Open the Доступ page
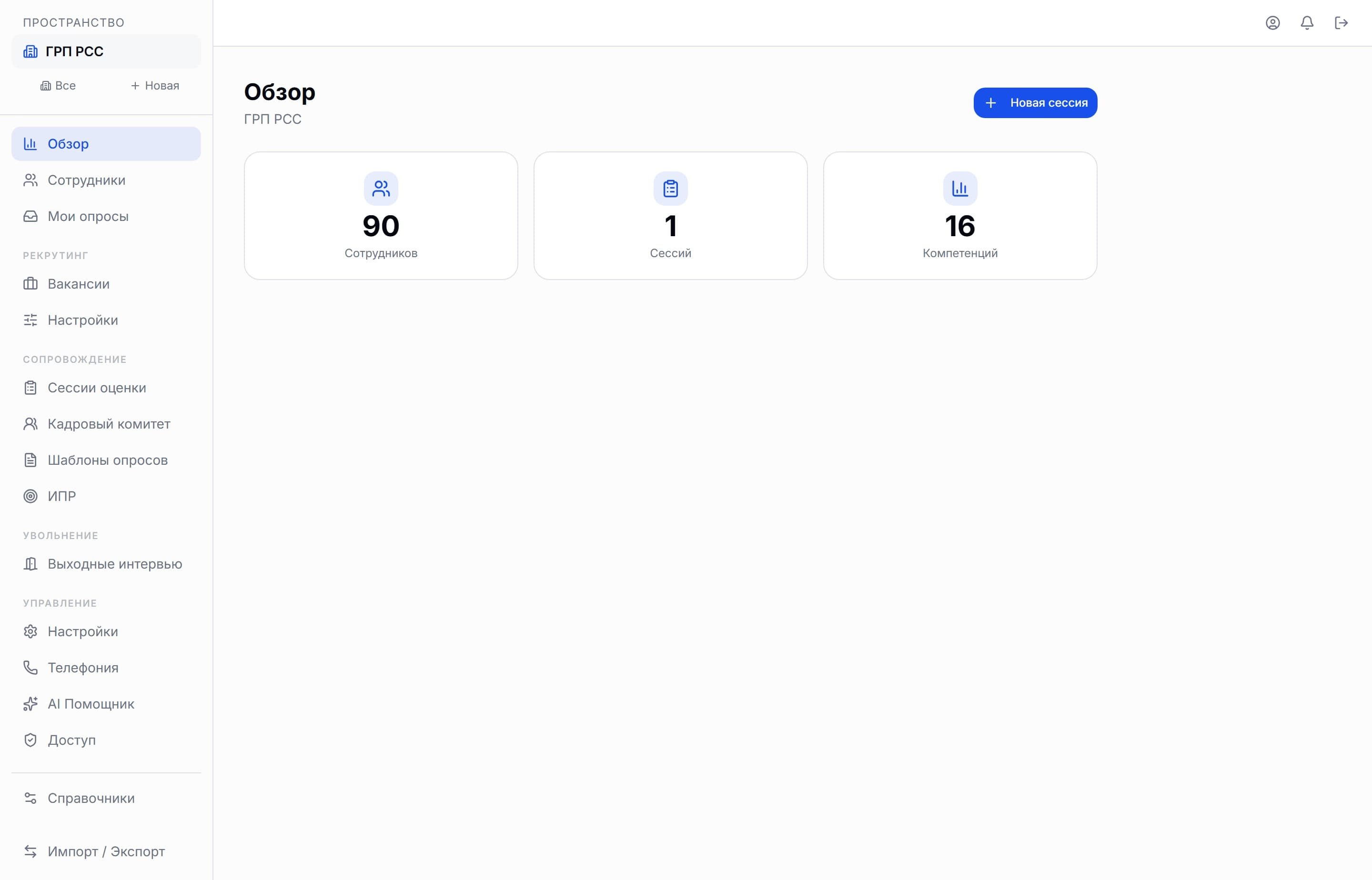 pyautogui.click(x=106, y=740)
